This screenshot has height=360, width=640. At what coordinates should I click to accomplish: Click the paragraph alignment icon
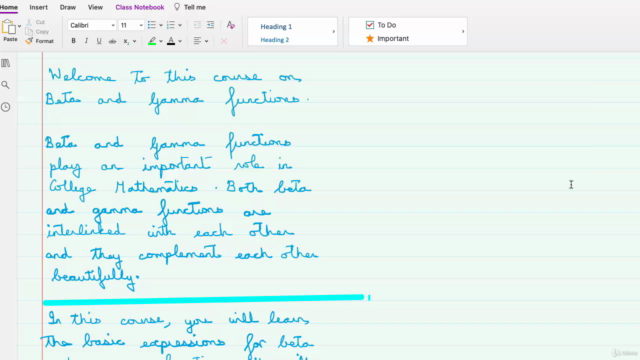(x=197, y=41)
